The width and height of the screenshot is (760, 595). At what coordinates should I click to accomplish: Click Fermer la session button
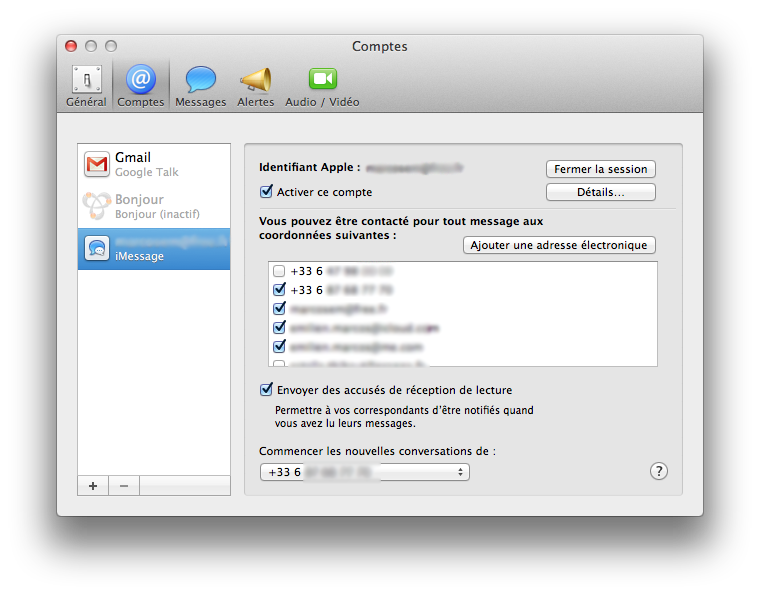click(601, 169)
